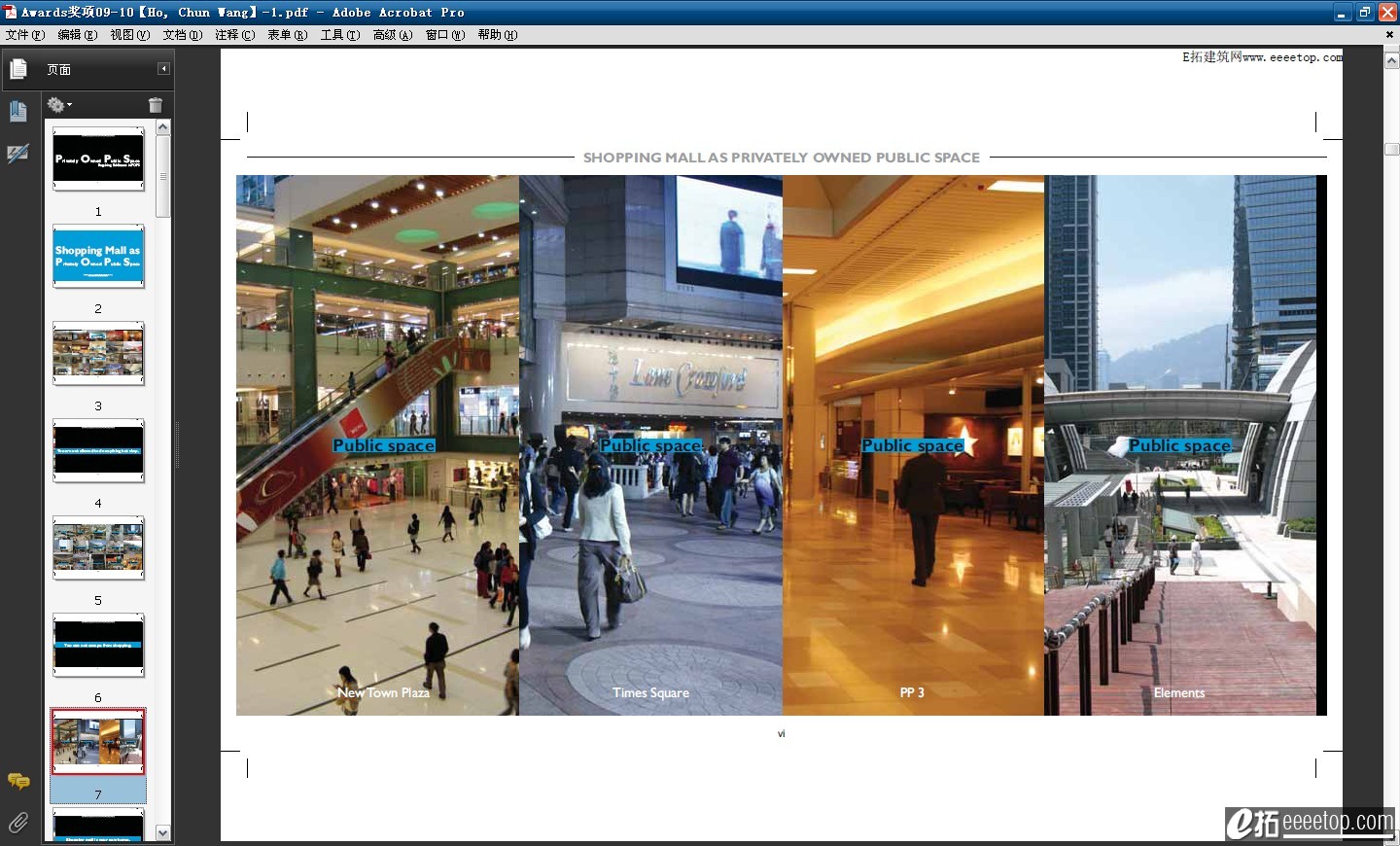Minimize the Acrobat window
Image resolution: width=1400 pixels, height=846 pixels.
[1342, 13]
